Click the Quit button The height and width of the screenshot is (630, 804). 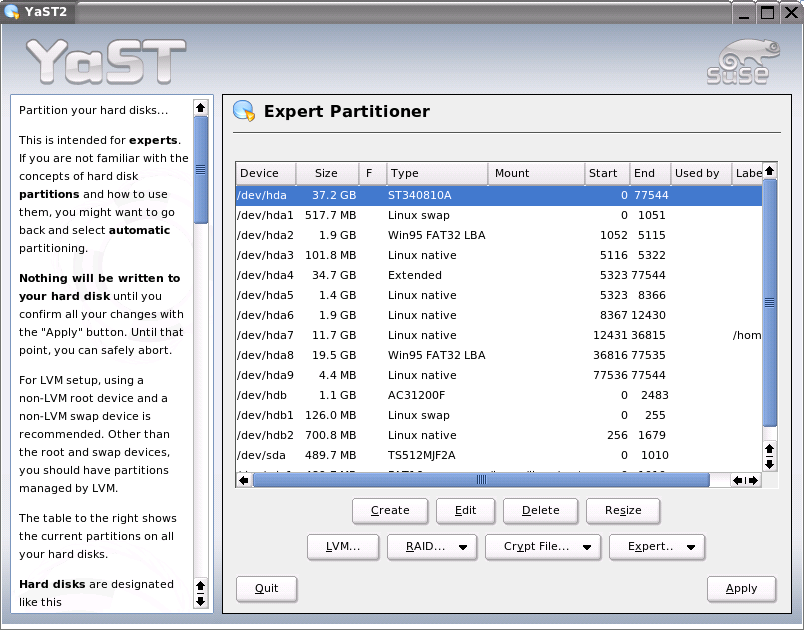(266, 588)
